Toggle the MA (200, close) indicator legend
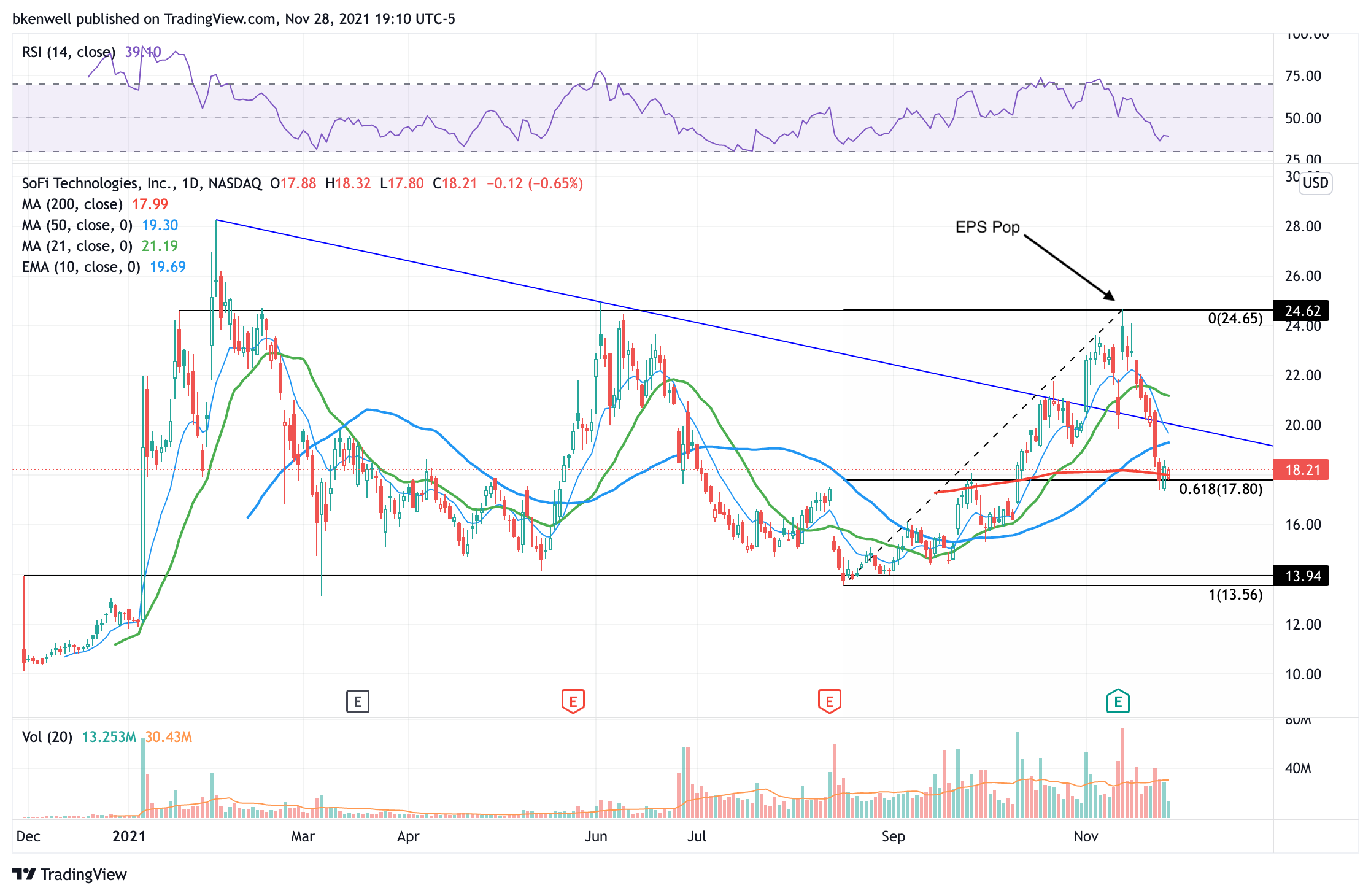Image resolution: width=1371 pixels, height=896 pixels. coord(72,204)
